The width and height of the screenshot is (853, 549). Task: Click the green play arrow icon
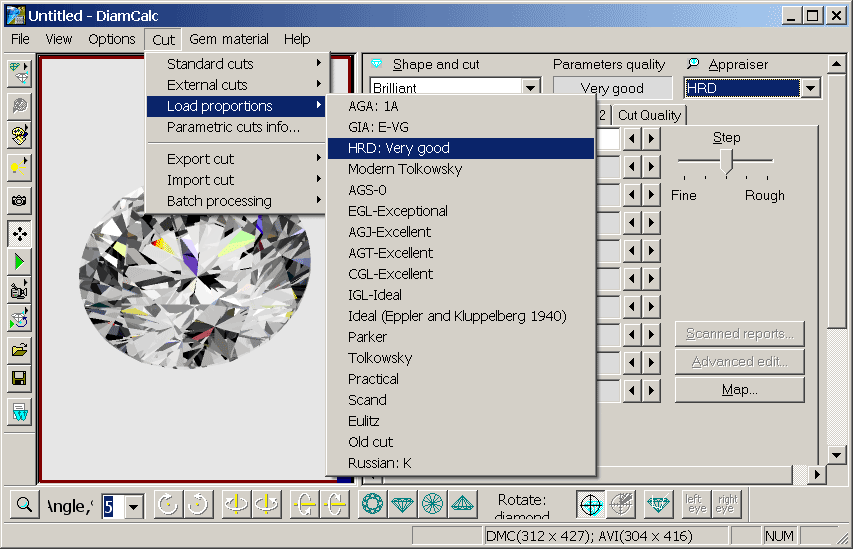click(x=19, y=262)
